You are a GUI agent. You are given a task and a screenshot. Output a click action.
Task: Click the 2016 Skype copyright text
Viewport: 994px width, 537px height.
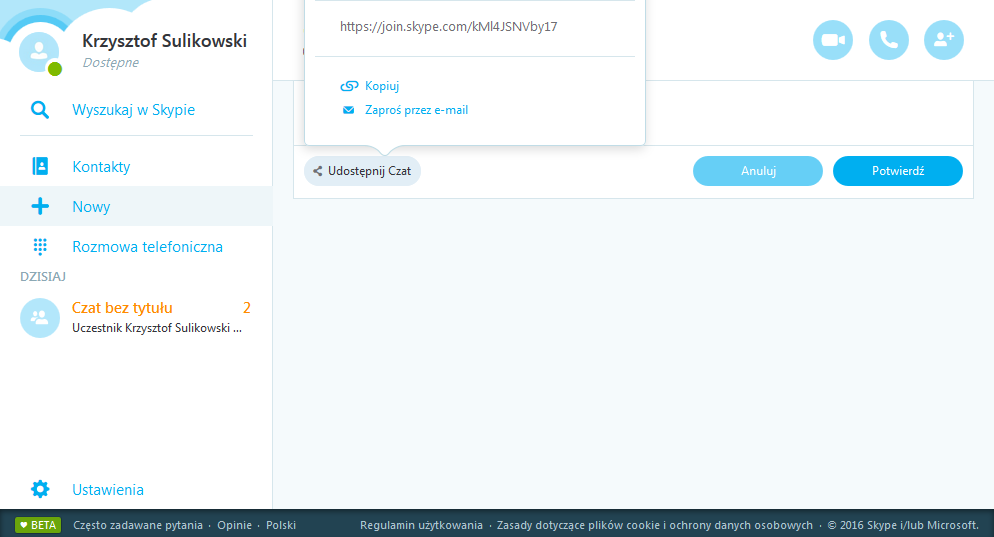[903, 525]
